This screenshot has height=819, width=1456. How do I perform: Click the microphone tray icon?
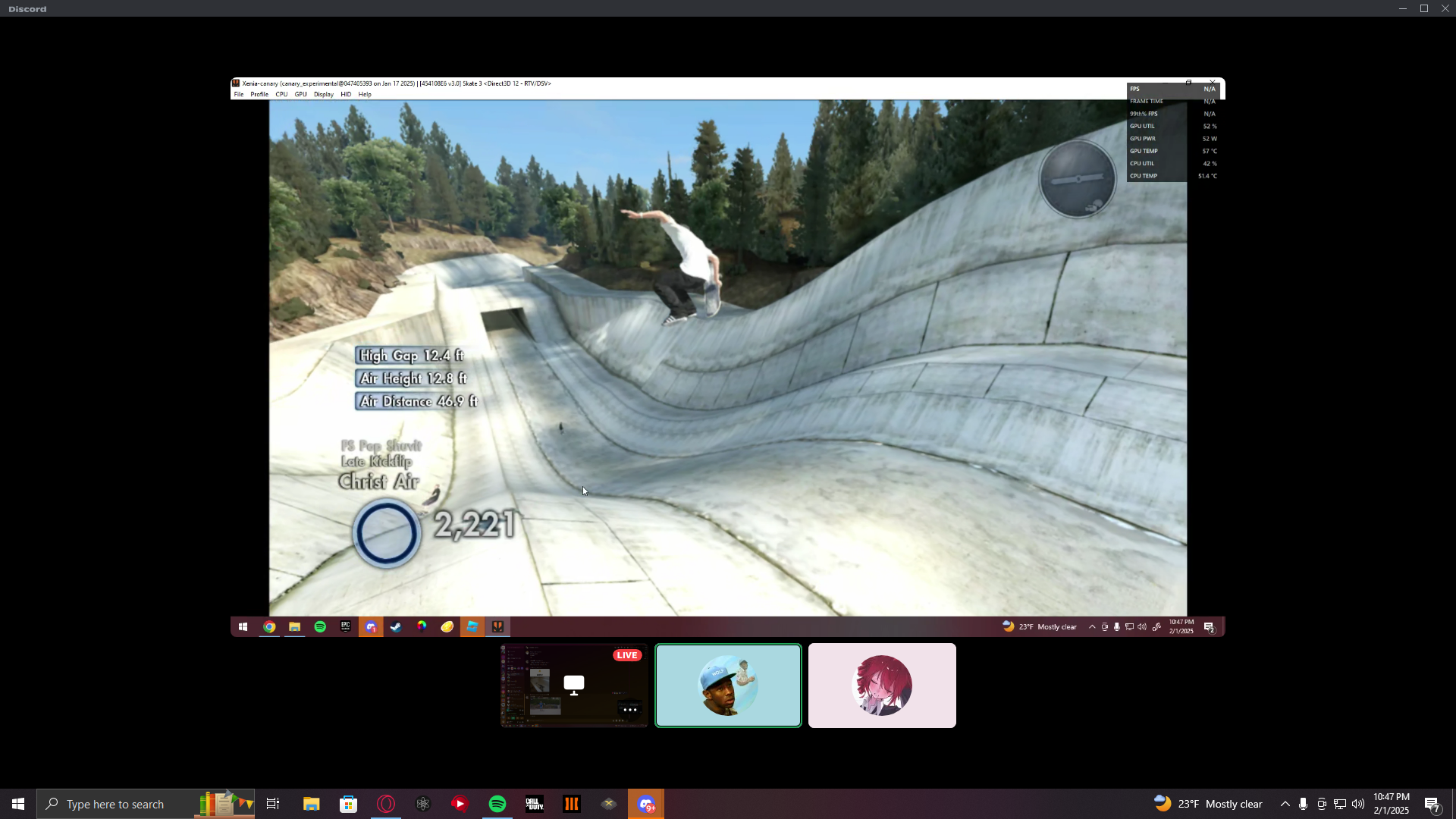pyautogui.click(x=1303, y=804)
